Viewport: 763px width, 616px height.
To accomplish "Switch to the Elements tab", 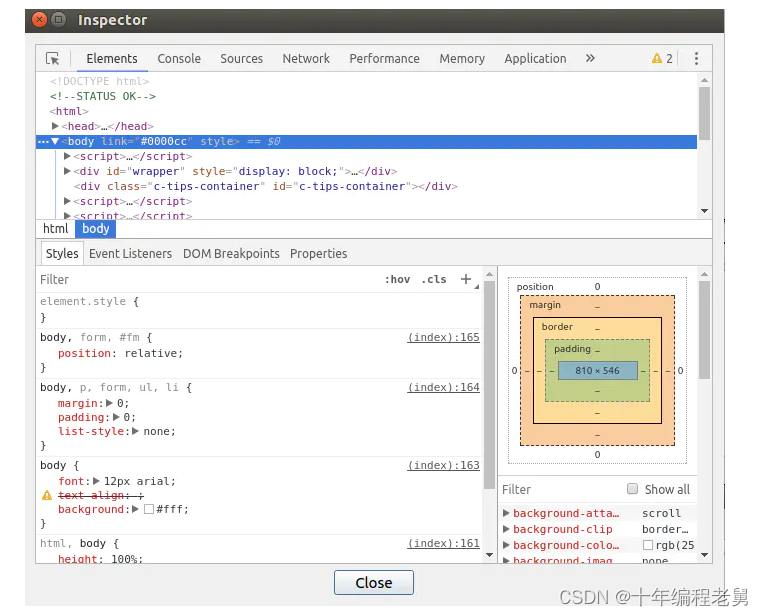I will [112, 58].
